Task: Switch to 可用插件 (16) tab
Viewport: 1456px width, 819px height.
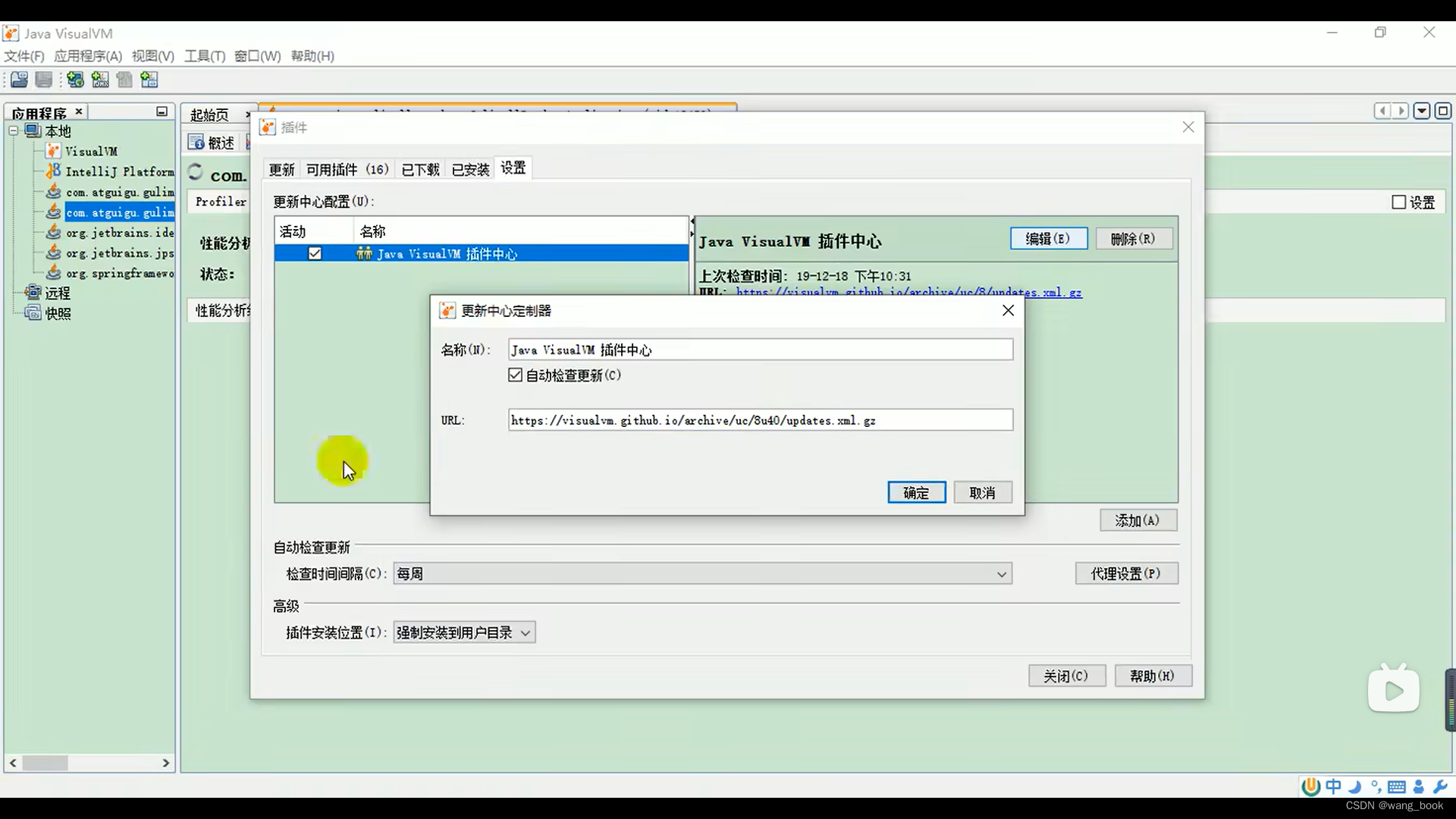Action: 347,169
